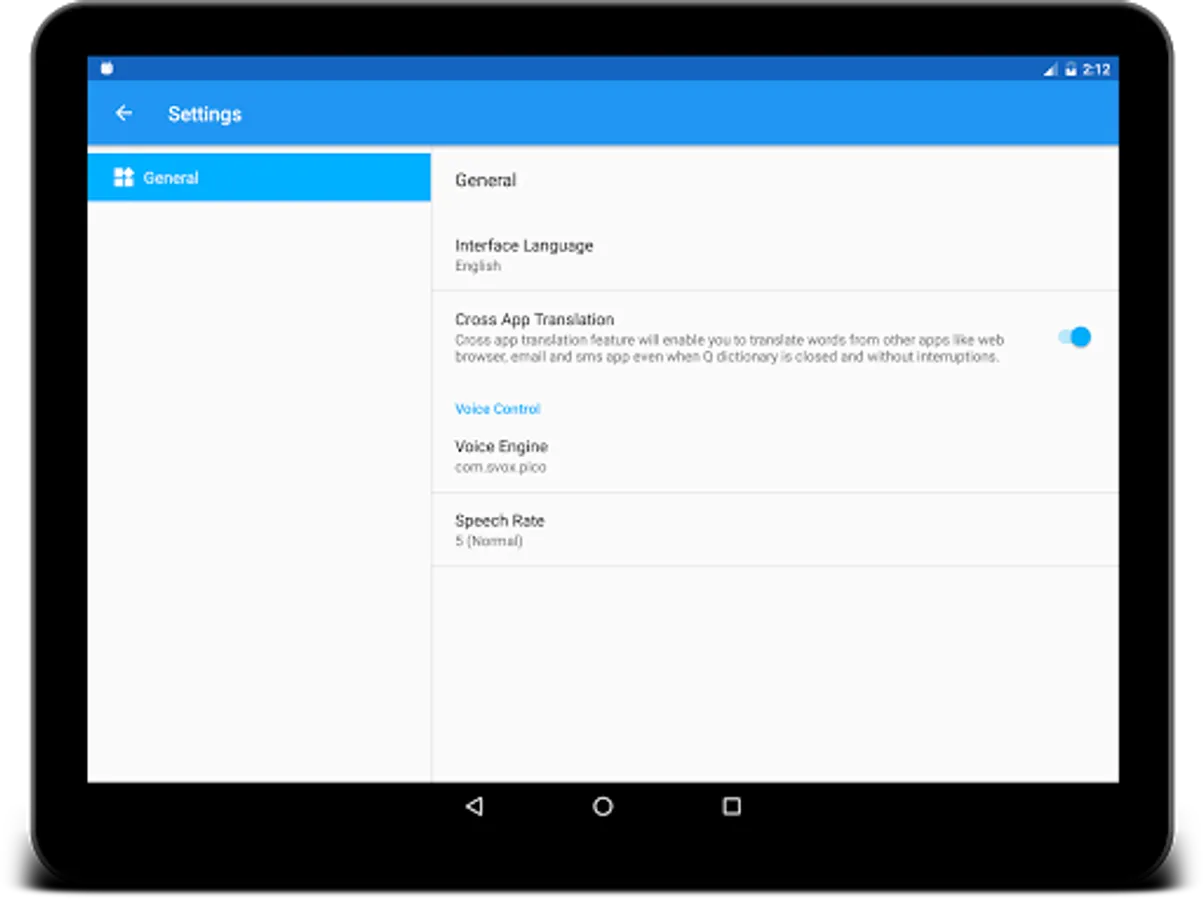The image size is (1203, 900).
Task: Check the battery icon in status bar
Action: point(1071,69)
